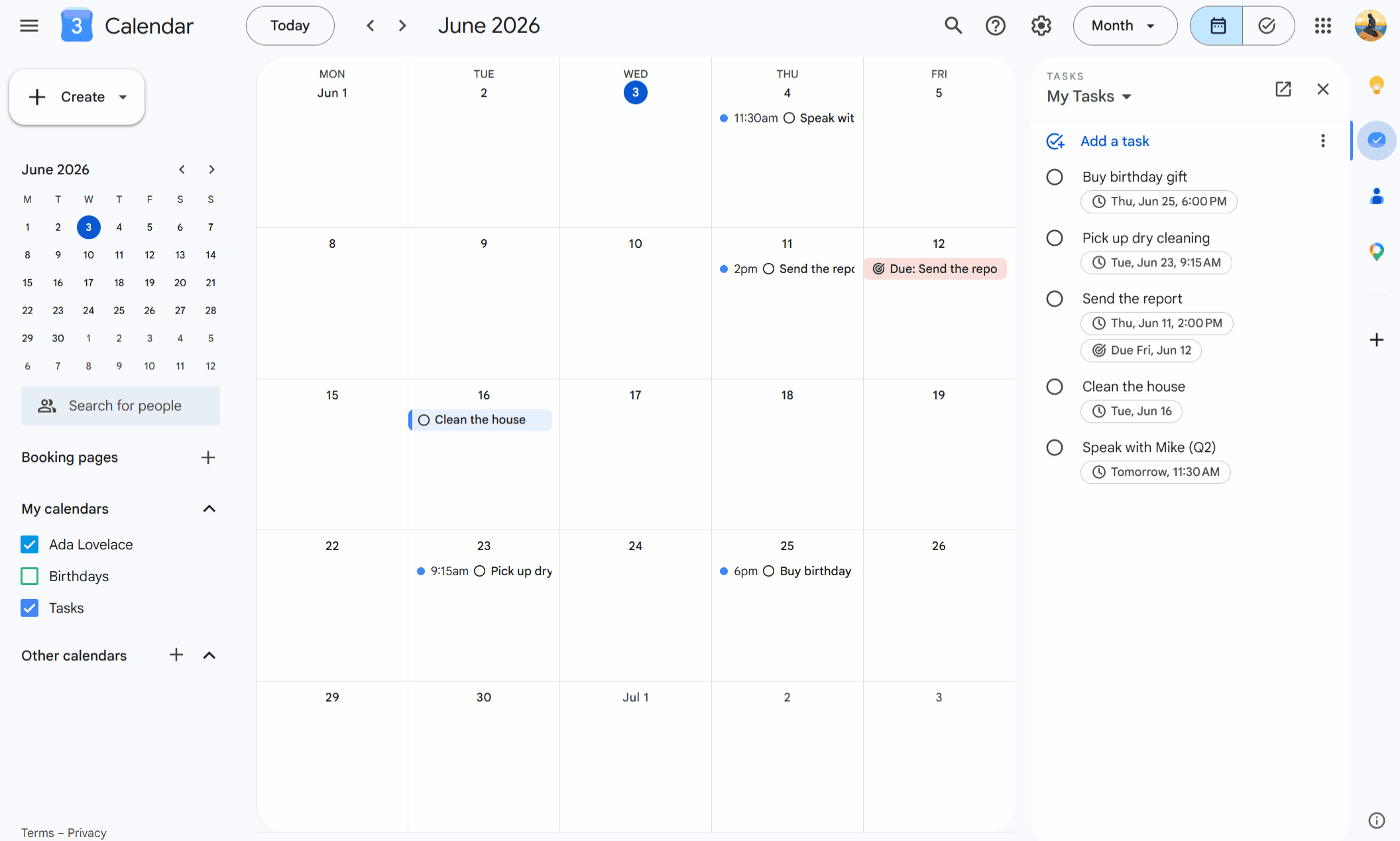
Task: Mark Buy birthday gift task complete
Action: 1055,177
